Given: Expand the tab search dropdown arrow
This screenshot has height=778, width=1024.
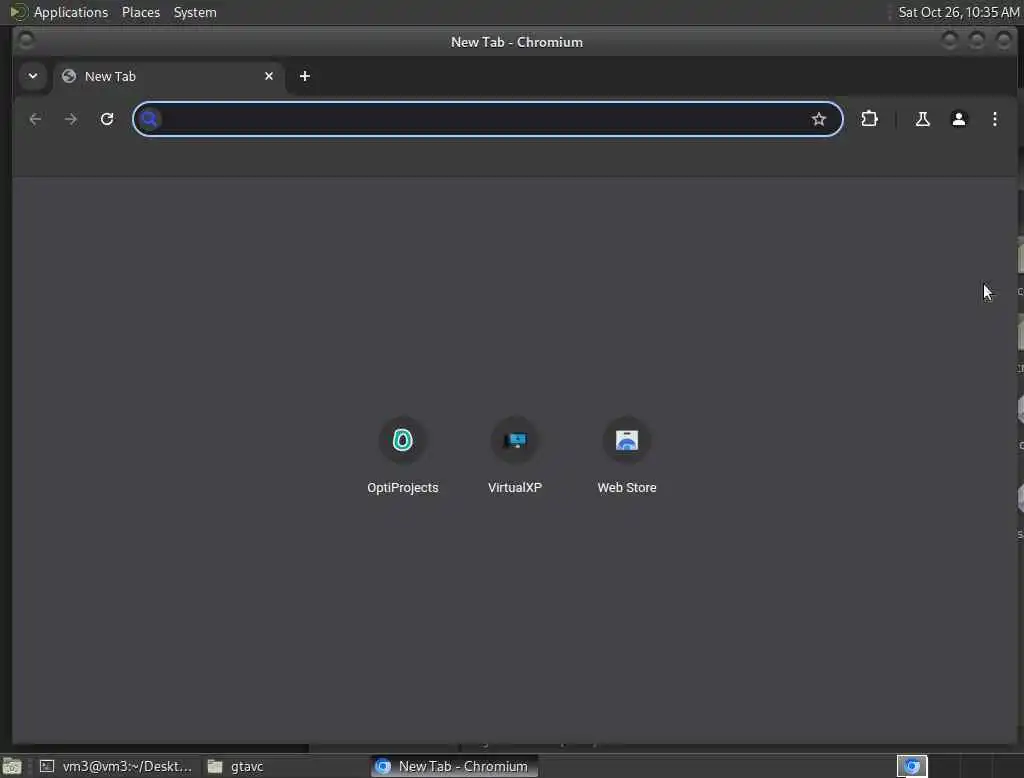Looking at the screenshot, I should (x=33, y=76).
